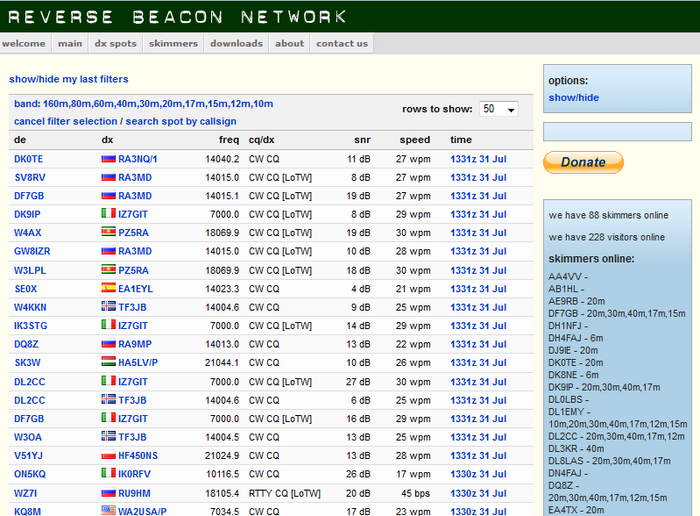
Task: Open dx callsign RU9HM
Action: (x=134, y=493)
